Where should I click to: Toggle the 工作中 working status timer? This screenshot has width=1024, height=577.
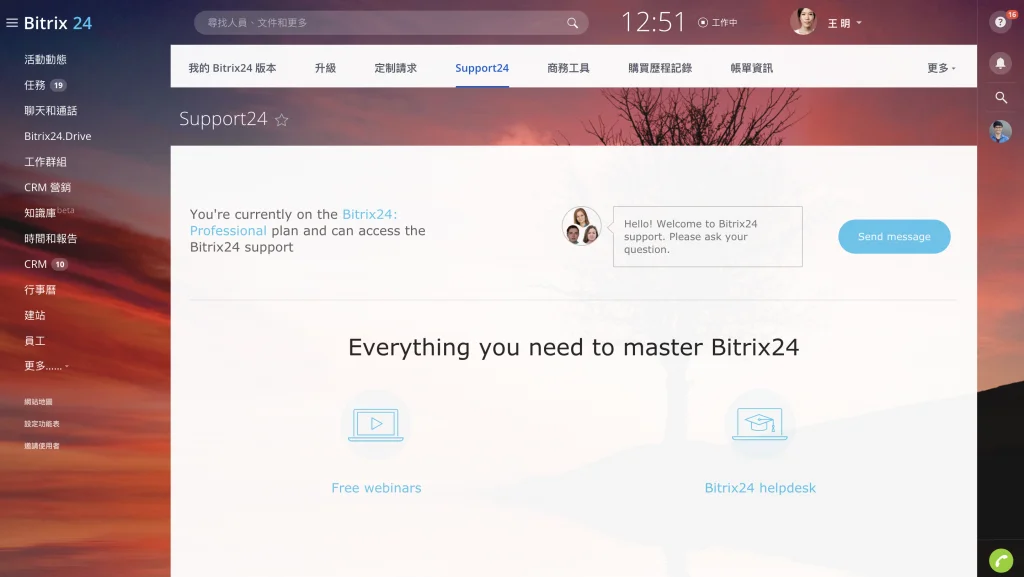(x=717, y=23)
